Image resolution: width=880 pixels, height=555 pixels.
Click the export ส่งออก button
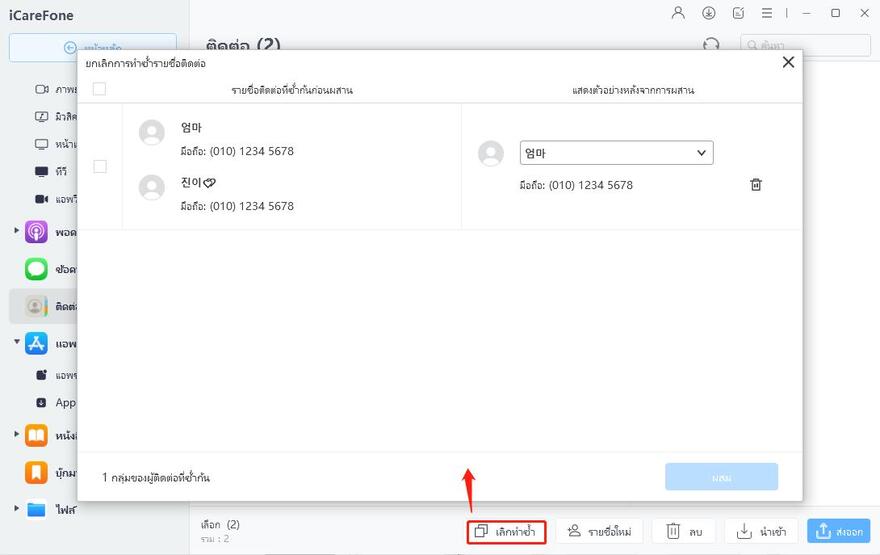click(839, 531)
